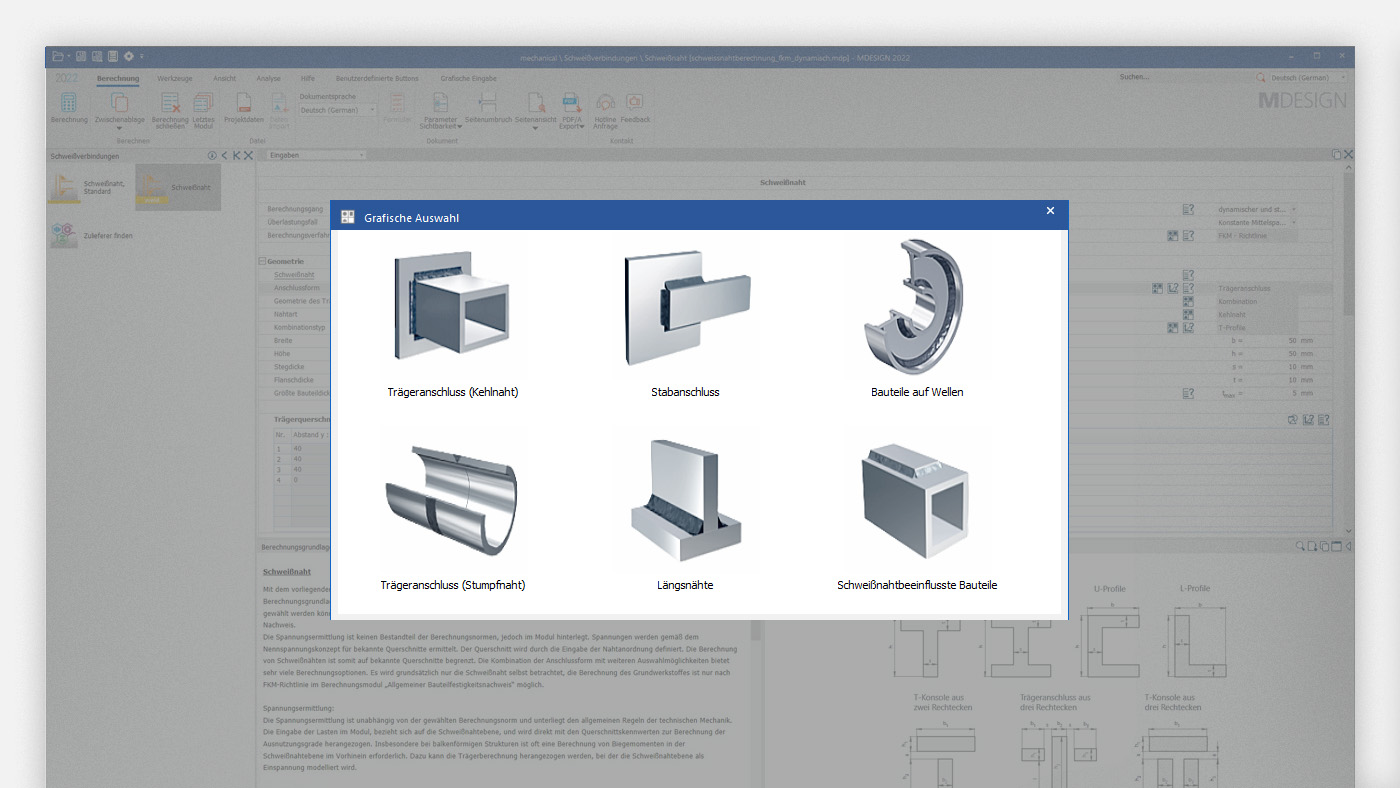The width and height of the screenshot is (1400, 788).
Task: Click the Formular ribbon icon
Action: tap(397, 108)
